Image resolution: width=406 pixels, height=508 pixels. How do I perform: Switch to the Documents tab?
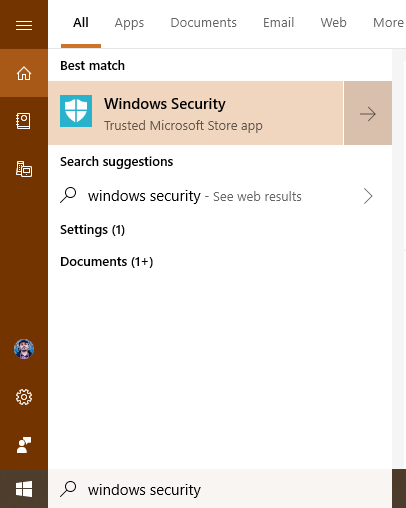click(203, 23)
